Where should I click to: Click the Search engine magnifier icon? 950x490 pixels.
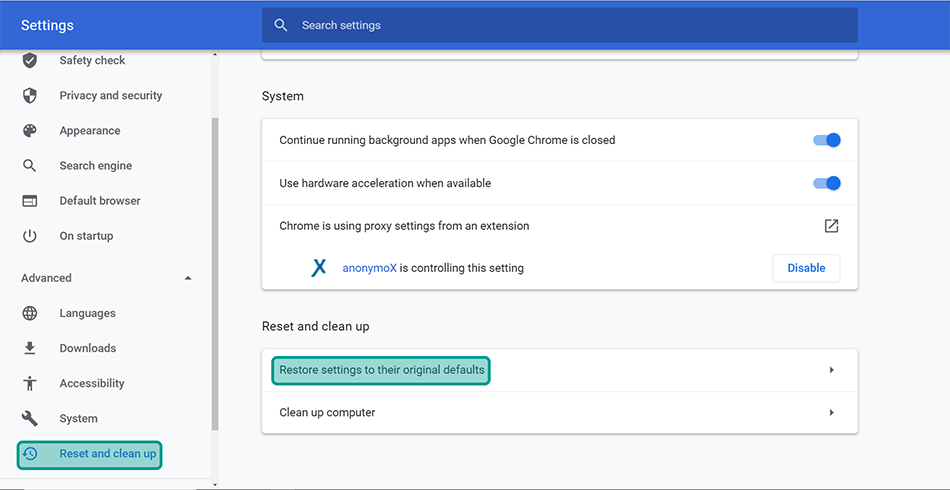(x=30, y=165)
